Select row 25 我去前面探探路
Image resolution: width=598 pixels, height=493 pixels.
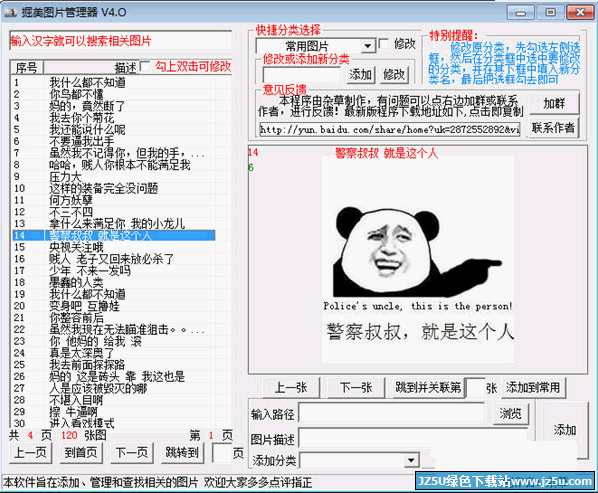click(114, 365)
